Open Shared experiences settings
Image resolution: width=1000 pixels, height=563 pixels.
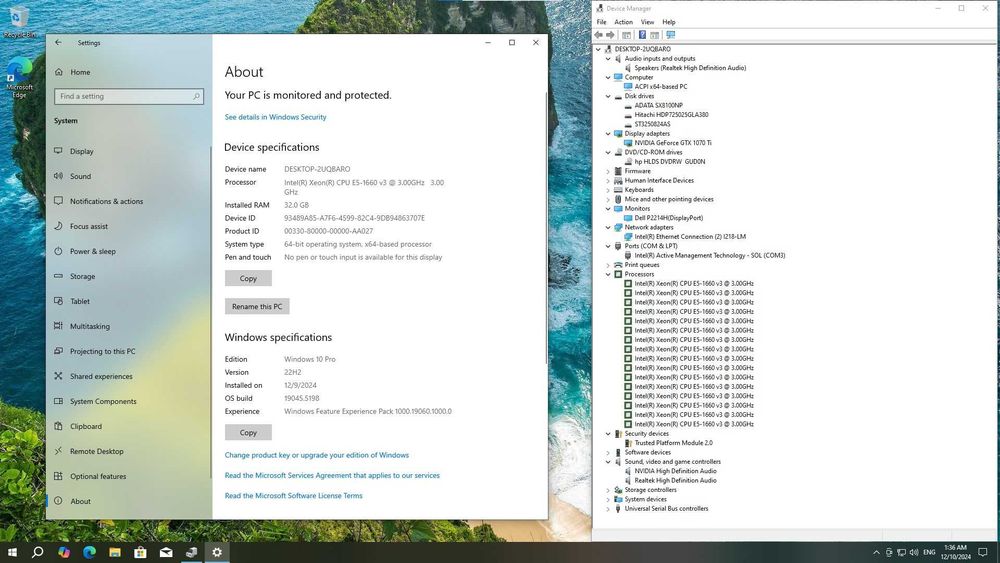click(101, 376)
